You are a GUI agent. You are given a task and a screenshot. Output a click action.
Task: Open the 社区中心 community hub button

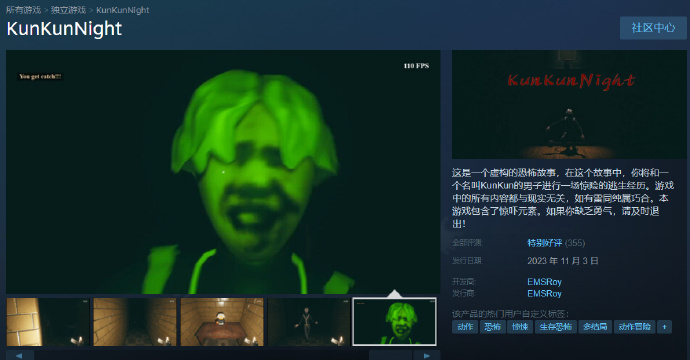coord(653,28)
